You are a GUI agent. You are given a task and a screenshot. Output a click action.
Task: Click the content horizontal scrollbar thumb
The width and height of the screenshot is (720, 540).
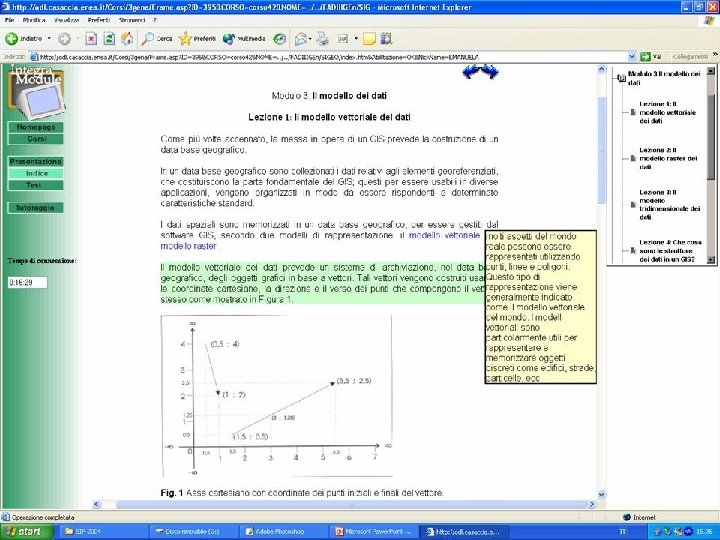(x=350, y=505)
